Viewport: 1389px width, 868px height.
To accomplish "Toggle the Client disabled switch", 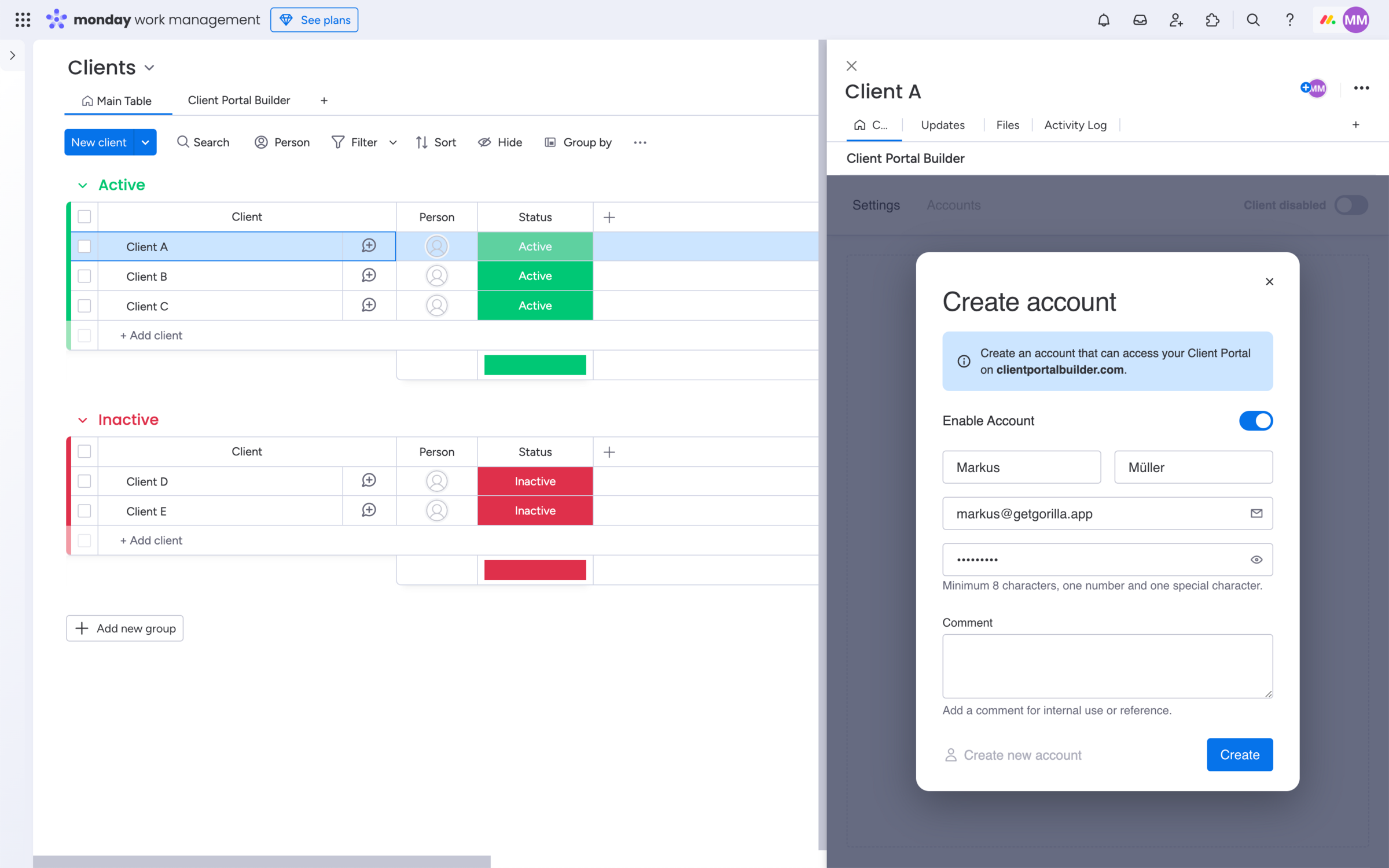I will pyautogui.click(x=1351, y=205).
